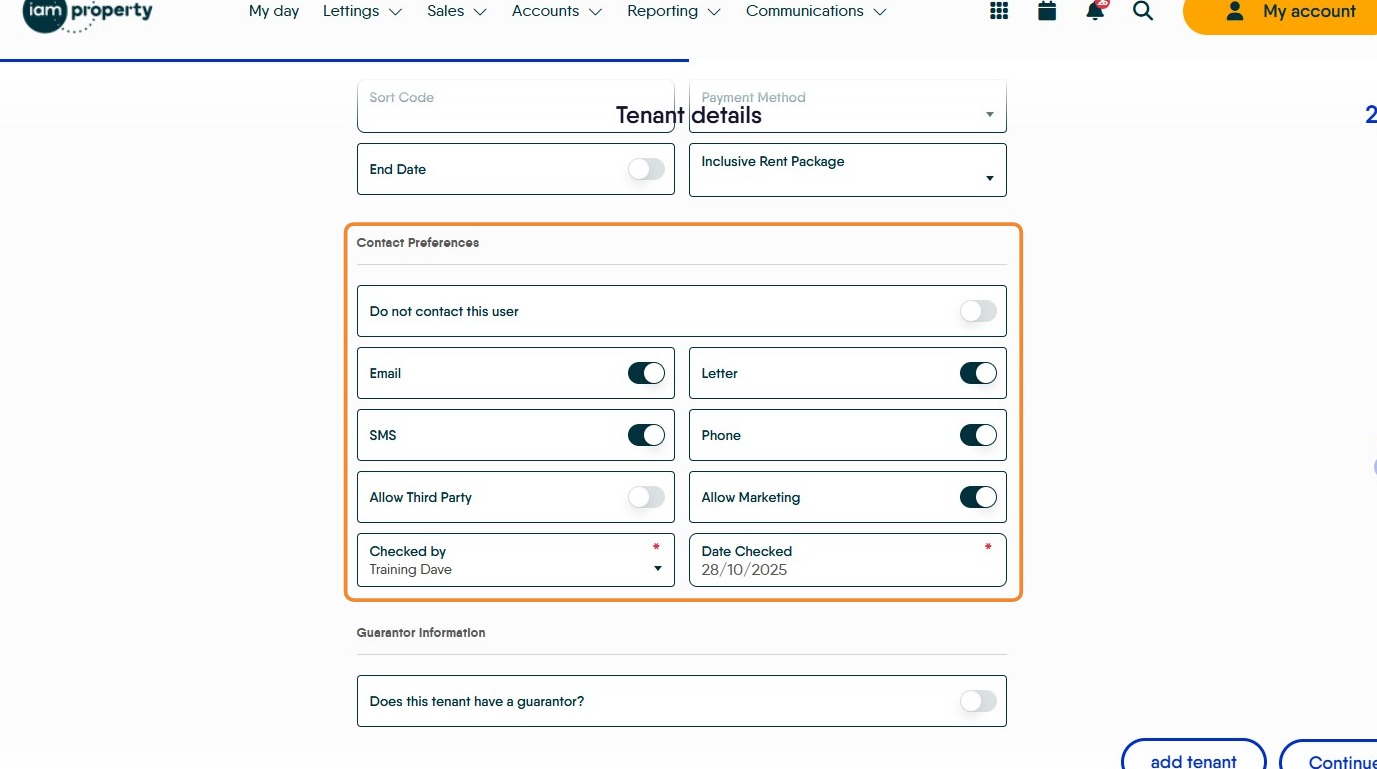Open the apps grid icon

[998, 11]
